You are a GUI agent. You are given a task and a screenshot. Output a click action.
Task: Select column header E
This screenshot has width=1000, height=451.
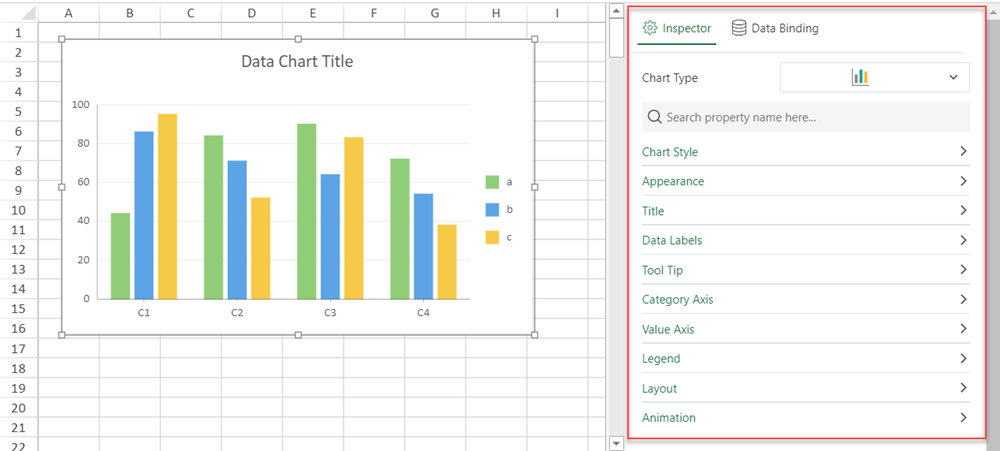pyautogui.click(x=313, y=13)
